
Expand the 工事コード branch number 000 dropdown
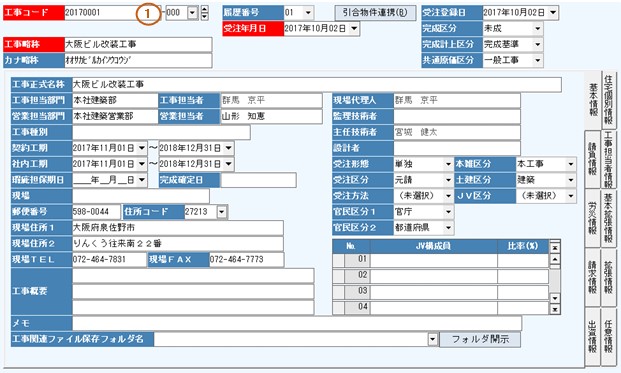click(x=192, y=13)
